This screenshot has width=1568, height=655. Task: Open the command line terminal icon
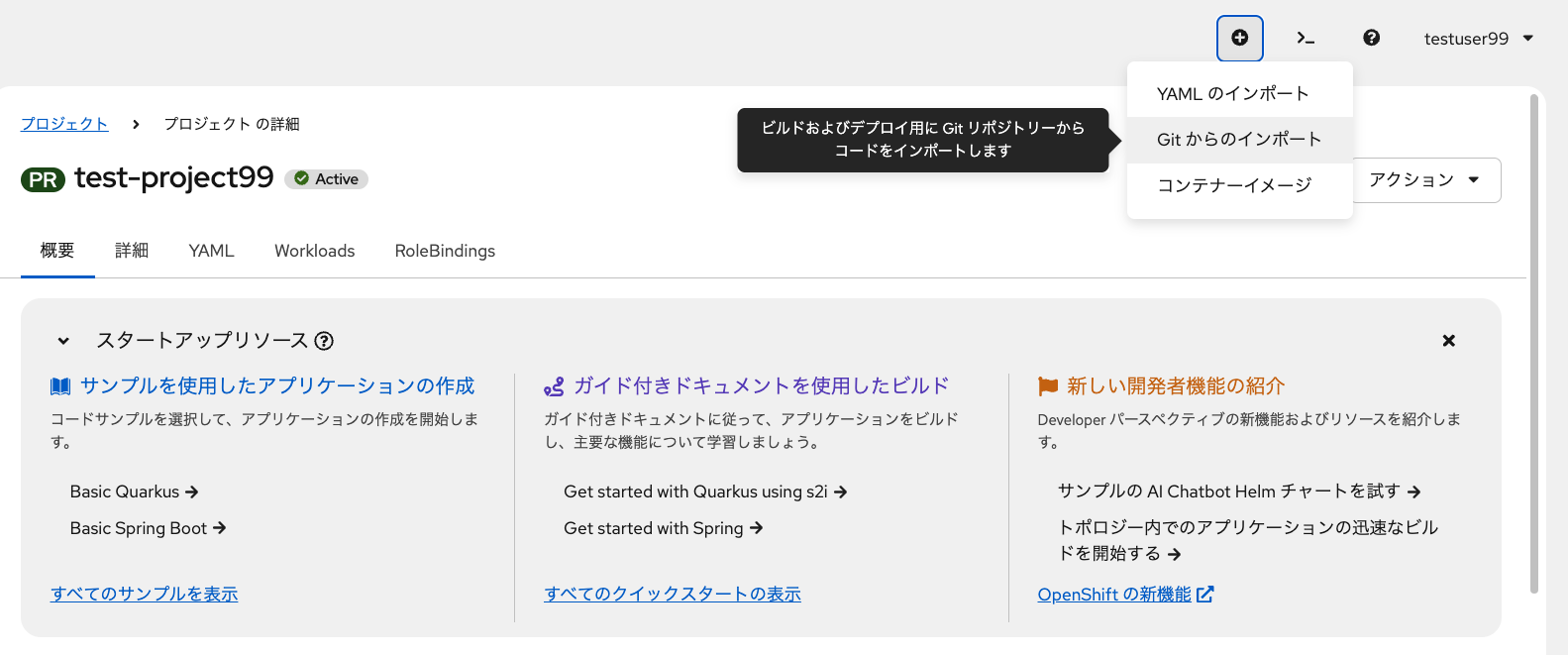click(x=1306, y=38)
